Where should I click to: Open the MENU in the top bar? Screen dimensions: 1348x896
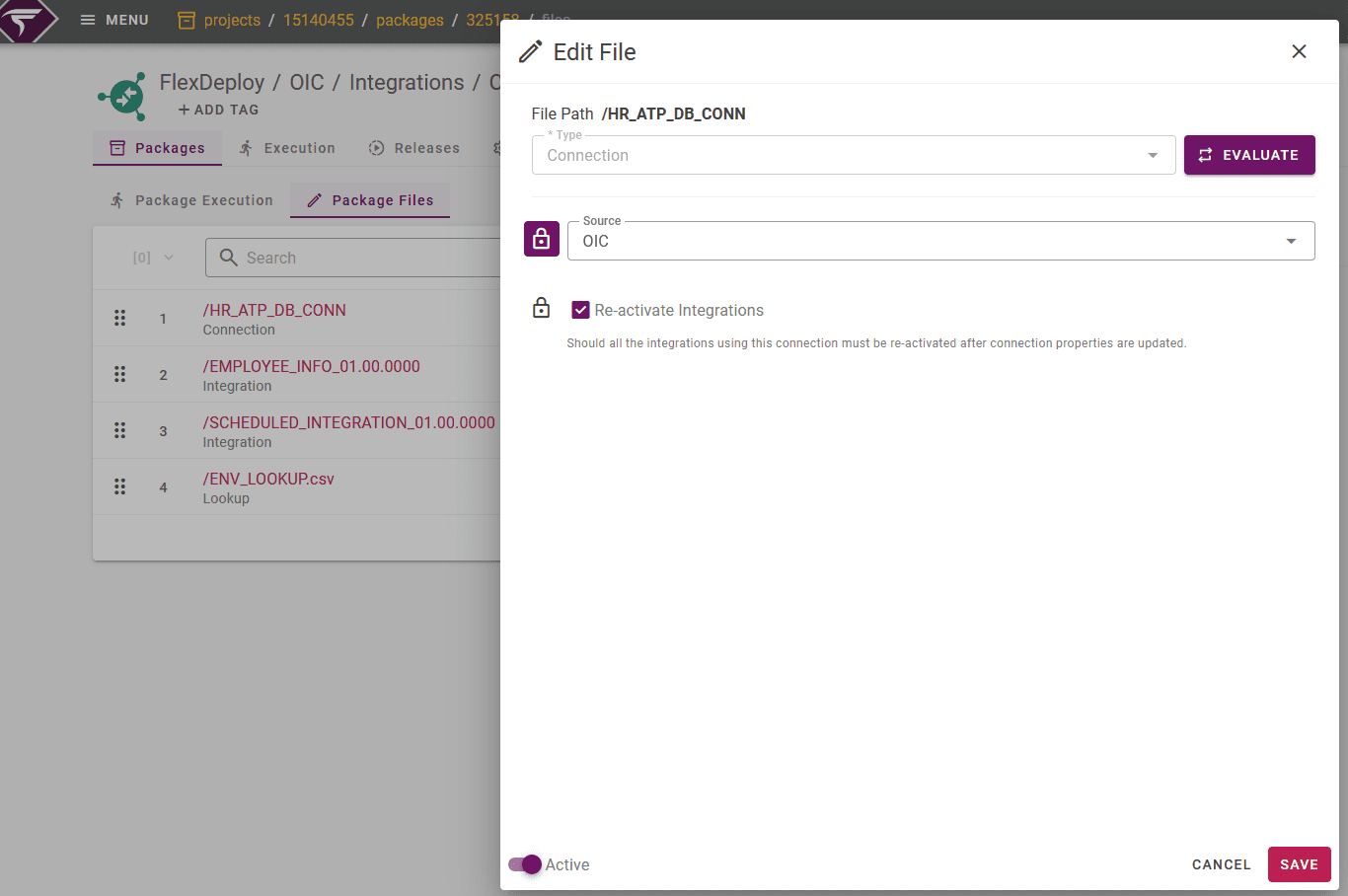point(113,20)
